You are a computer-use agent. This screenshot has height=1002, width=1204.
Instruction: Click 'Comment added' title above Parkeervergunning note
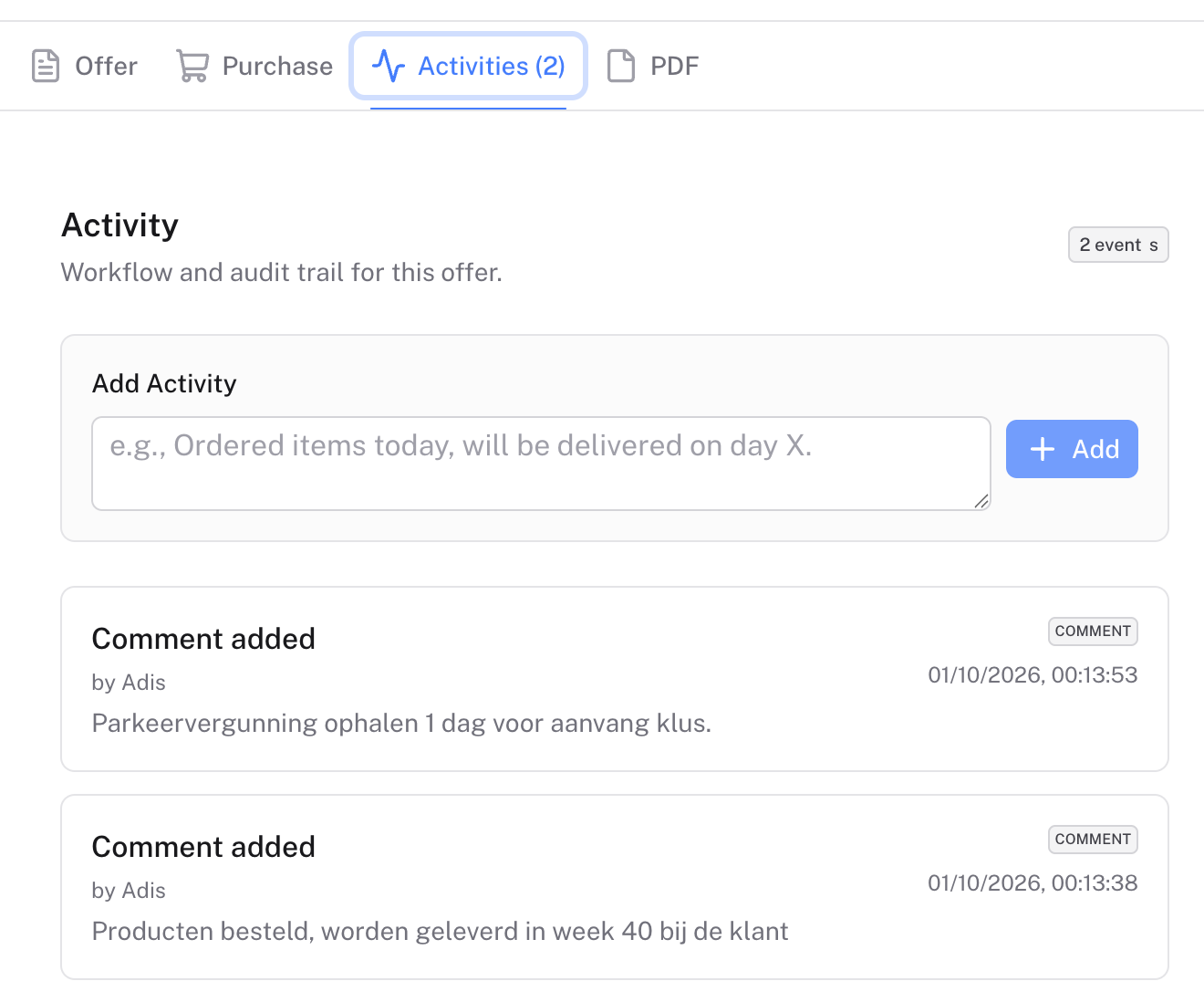pyautogui.click(x=203, y=639)
